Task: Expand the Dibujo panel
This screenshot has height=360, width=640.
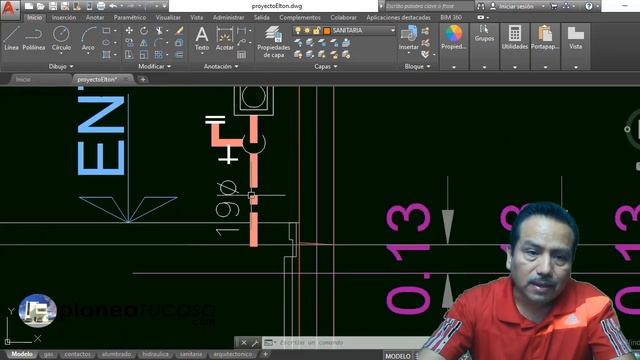Action: (61, 66)
